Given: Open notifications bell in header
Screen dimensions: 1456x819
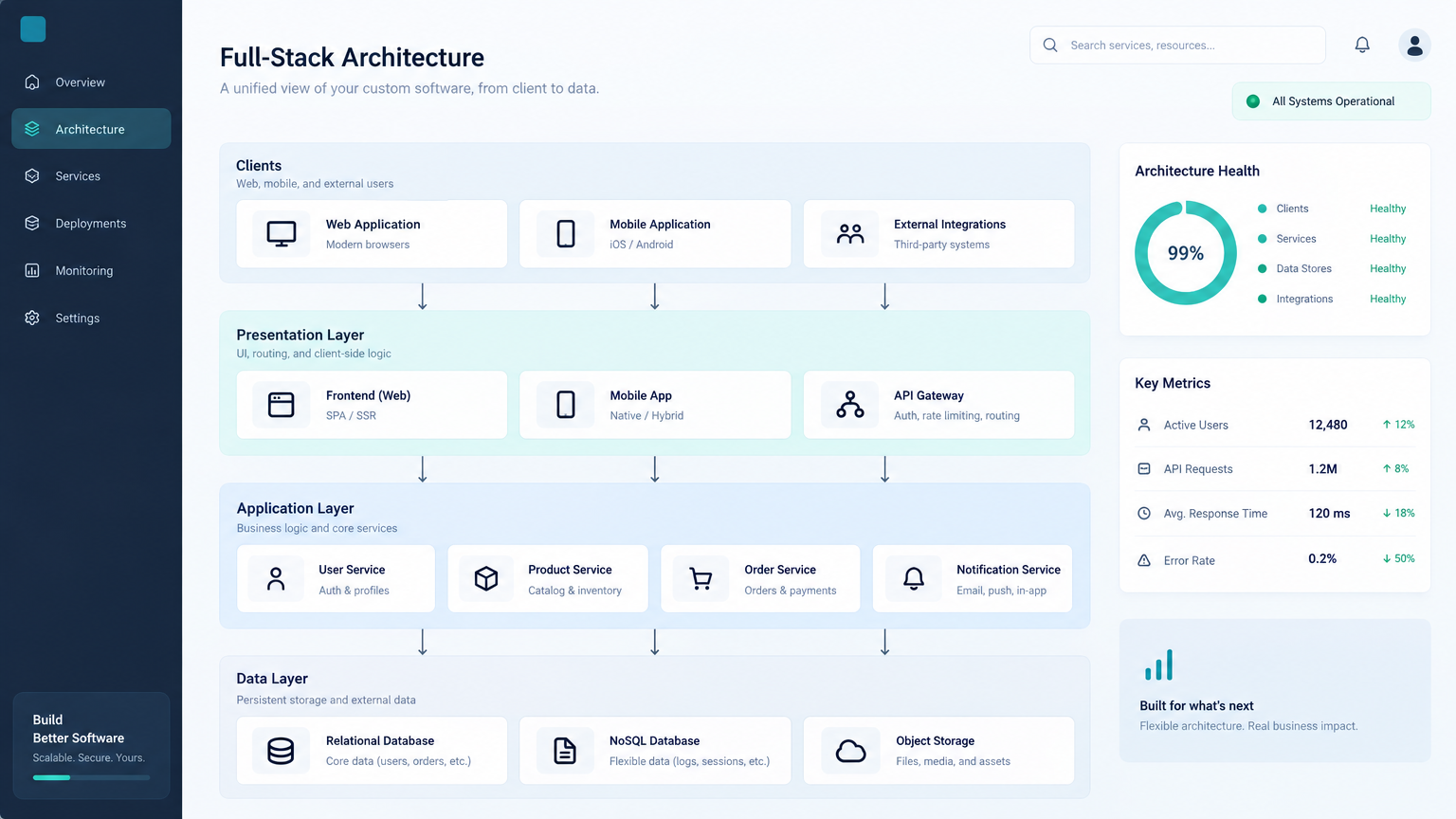Looking at the screenshot, I should (x=1362, y=45).
